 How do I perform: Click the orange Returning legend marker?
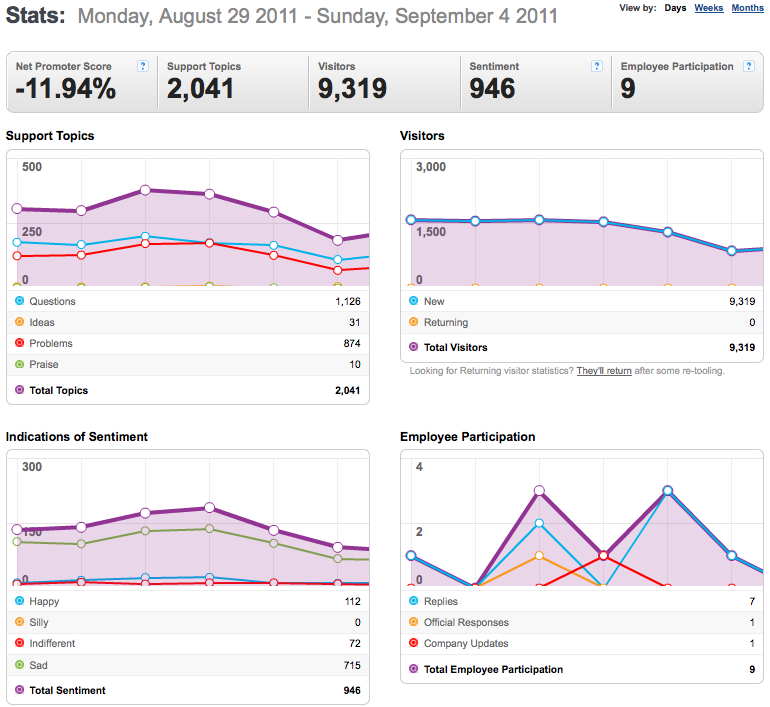pyautogui.click(x=413, y=322)
